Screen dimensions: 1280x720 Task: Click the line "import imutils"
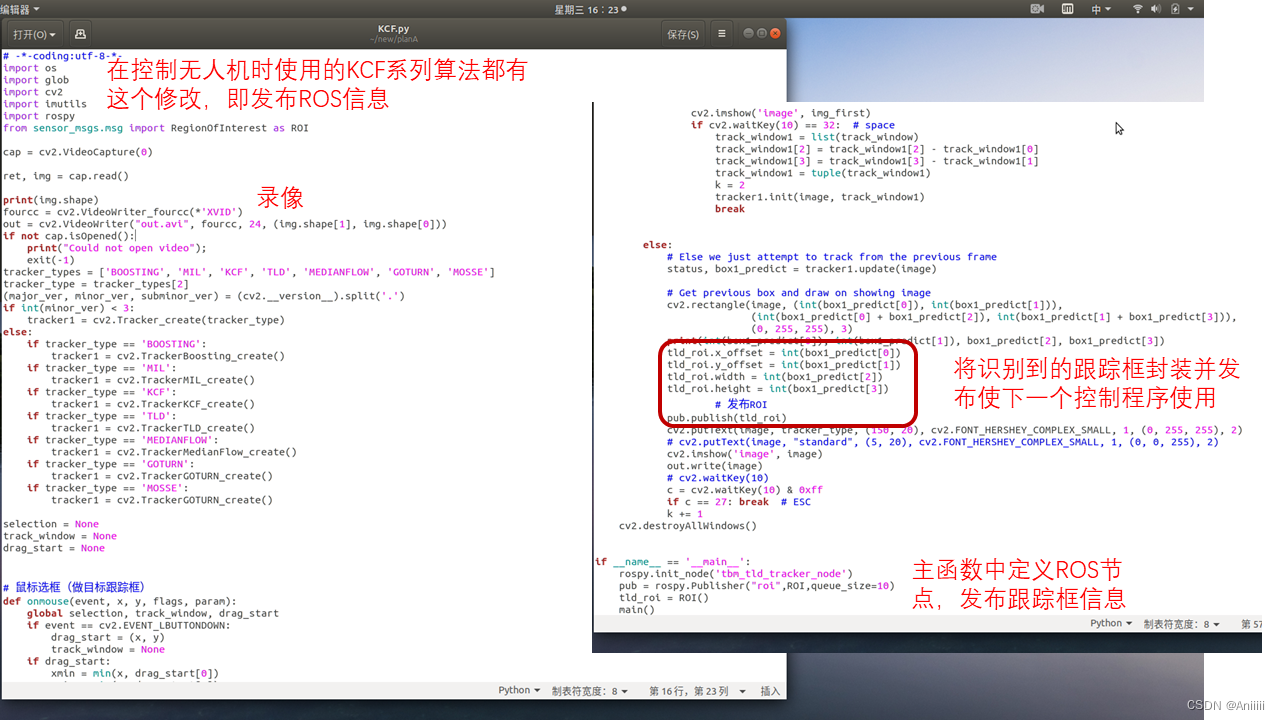45,104
